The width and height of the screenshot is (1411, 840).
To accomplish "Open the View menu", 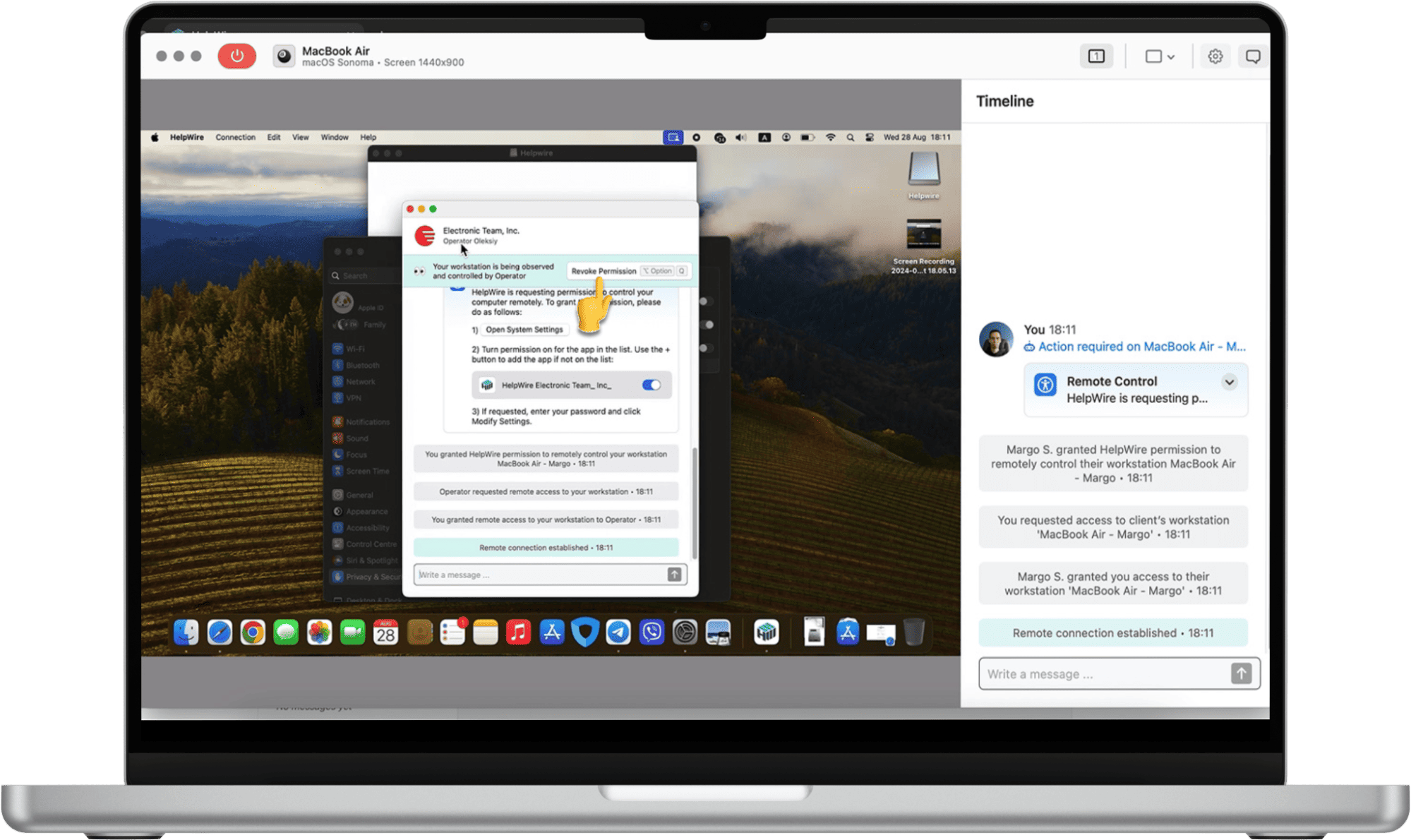I will [301, 138].
